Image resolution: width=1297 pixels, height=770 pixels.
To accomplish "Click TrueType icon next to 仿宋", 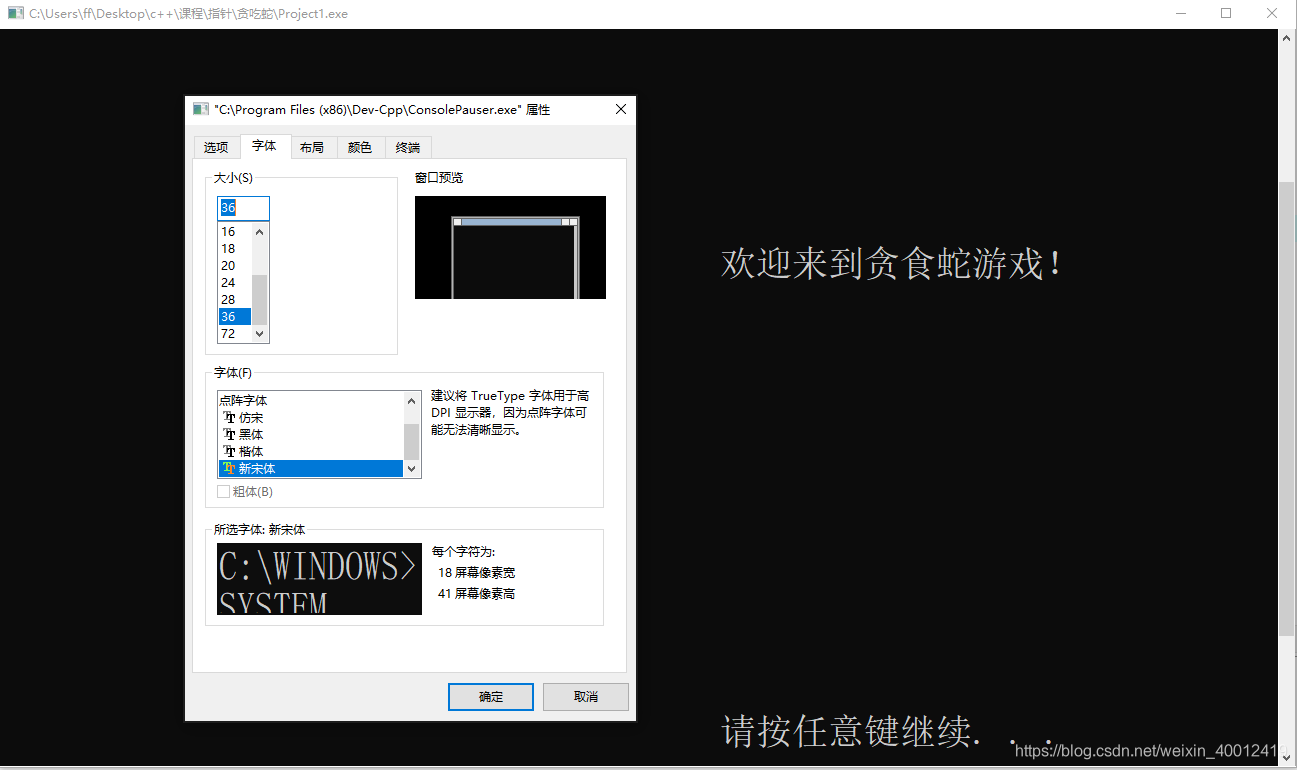I will tap(229, 418).
